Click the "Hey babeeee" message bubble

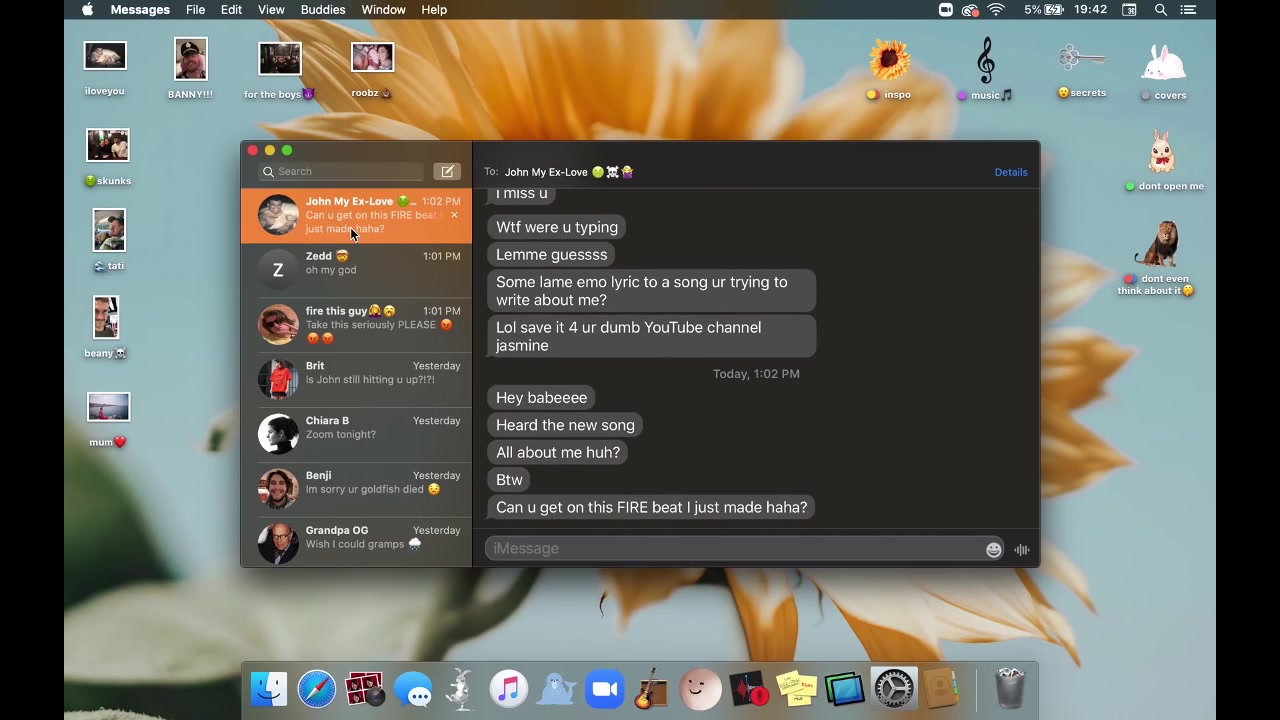(x=541, y=398)
